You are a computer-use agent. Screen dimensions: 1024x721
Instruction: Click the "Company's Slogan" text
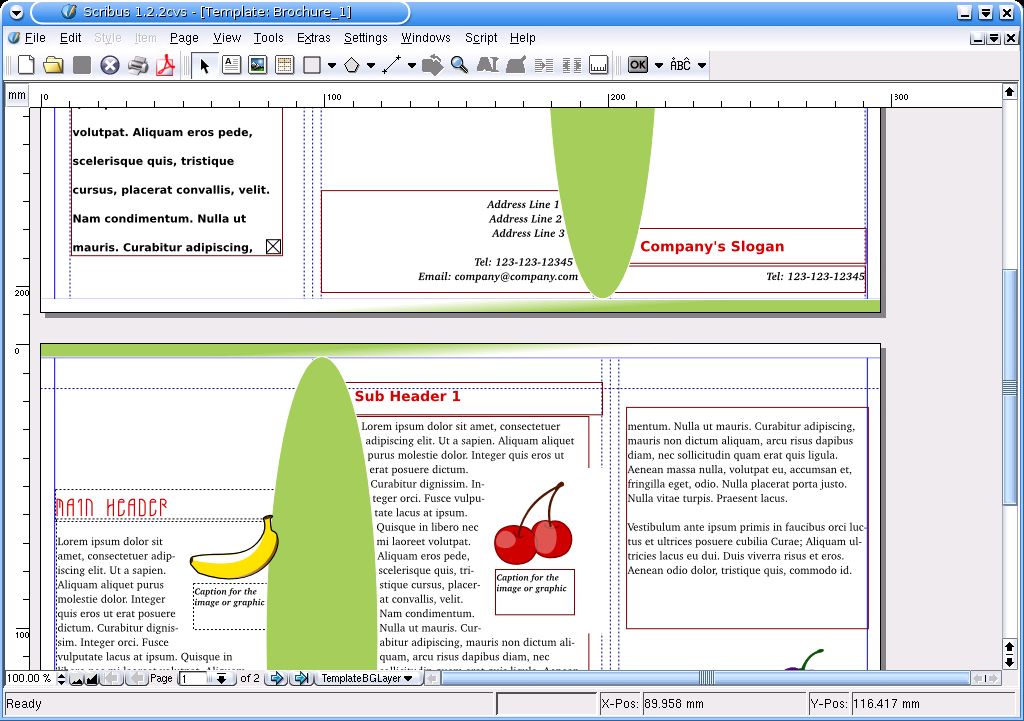coord(712,246)
